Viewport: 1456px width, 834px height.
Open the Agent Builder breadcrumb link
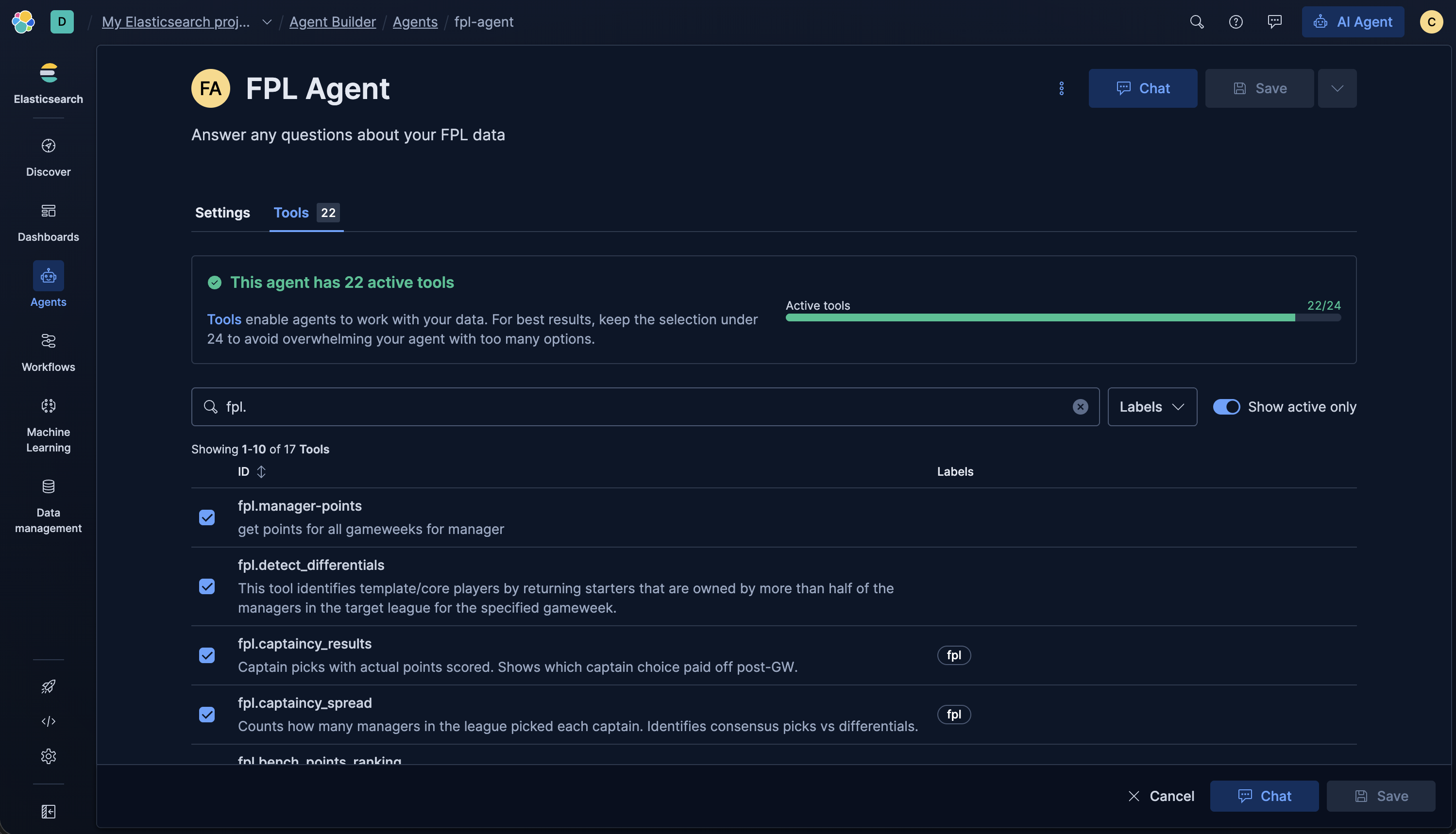(x=332, y=22)
